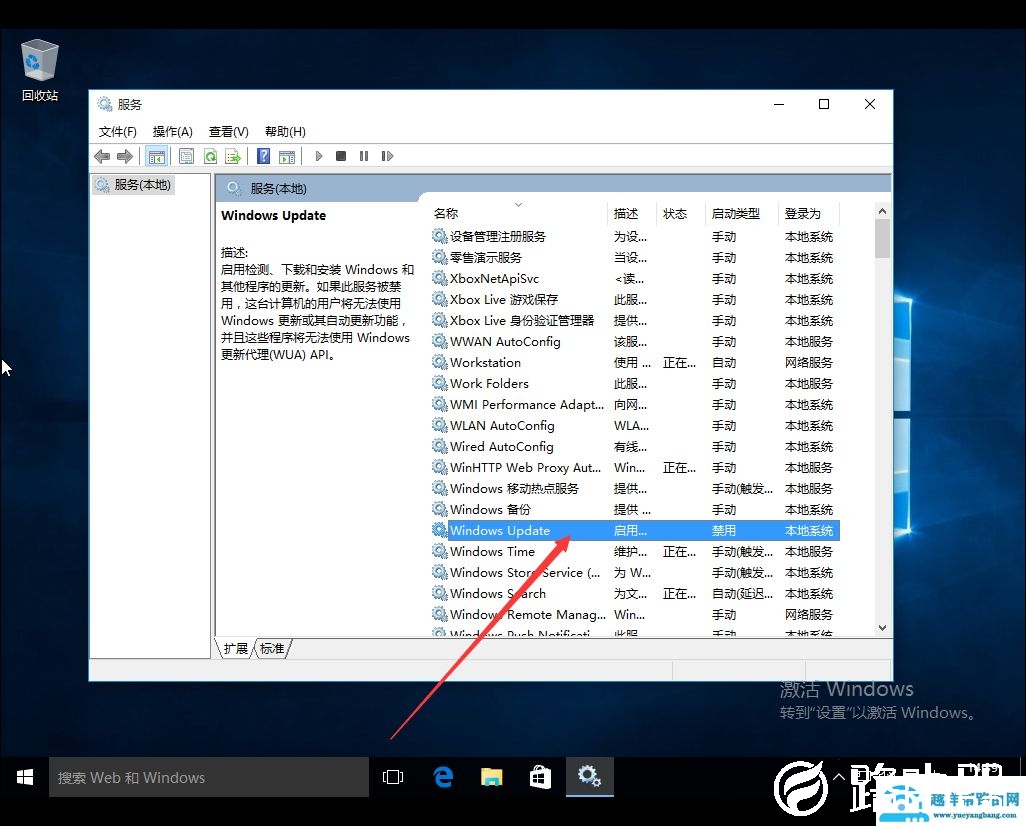Select Xbox Live 身份验证管理器 service
The image size is (1026, 826).
pyautogui.click(x=635, y=321)
